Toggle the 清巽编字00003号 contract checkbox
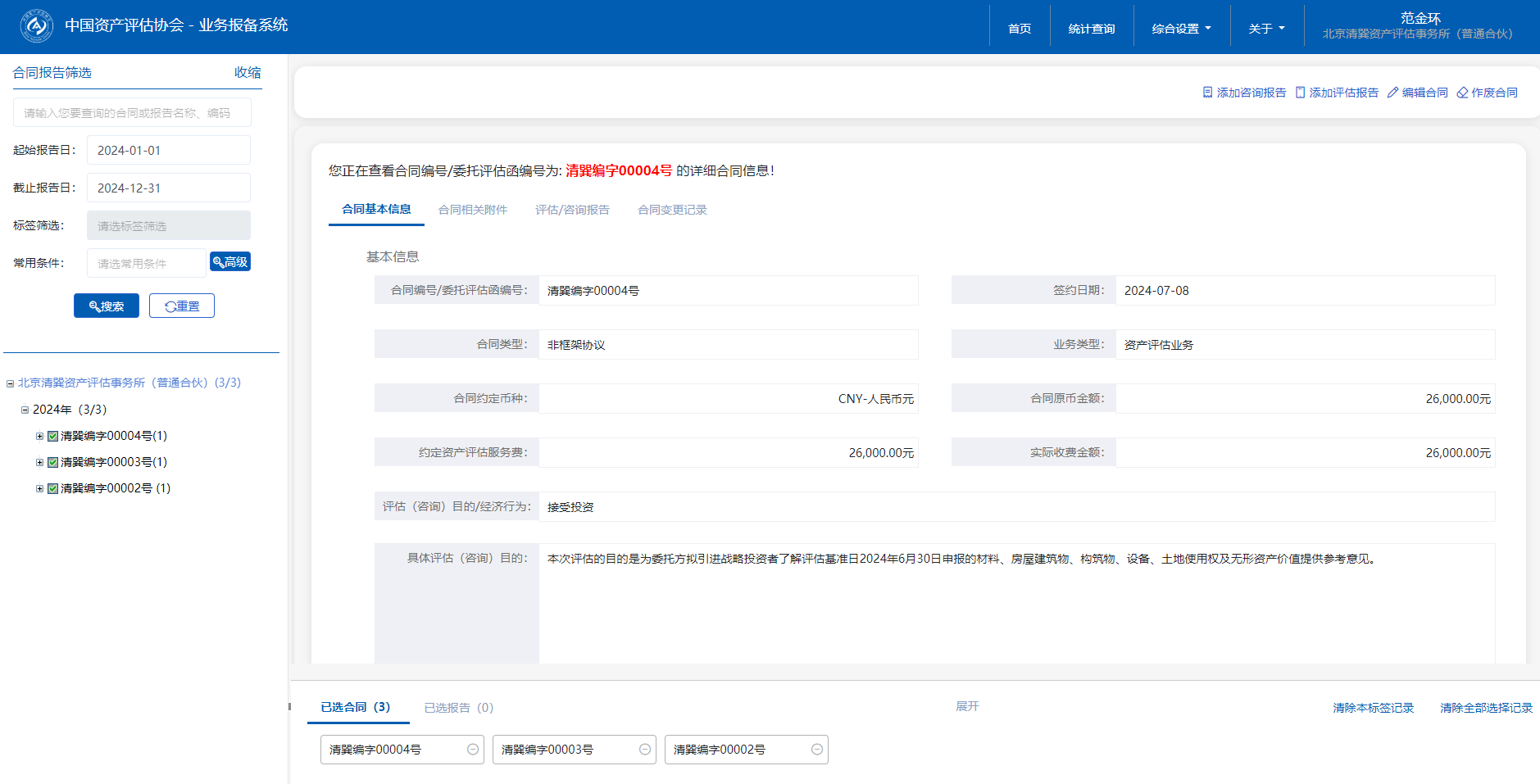The height and width of the screenshot is (784, 1540). (x=52, y=462)
